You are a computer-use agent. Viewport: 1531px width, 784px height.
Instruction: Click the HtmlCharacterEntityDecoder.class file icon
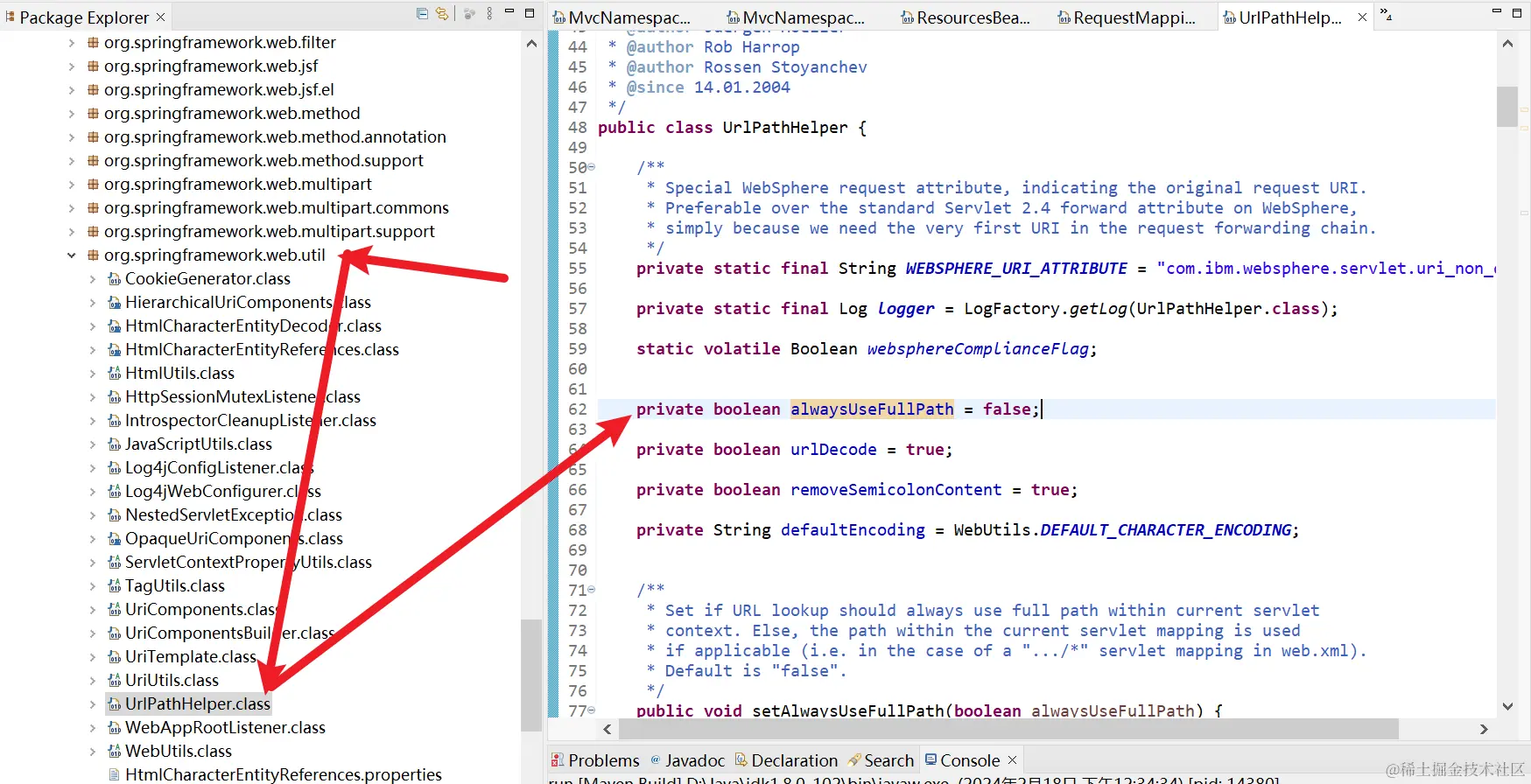coord(114,326)
